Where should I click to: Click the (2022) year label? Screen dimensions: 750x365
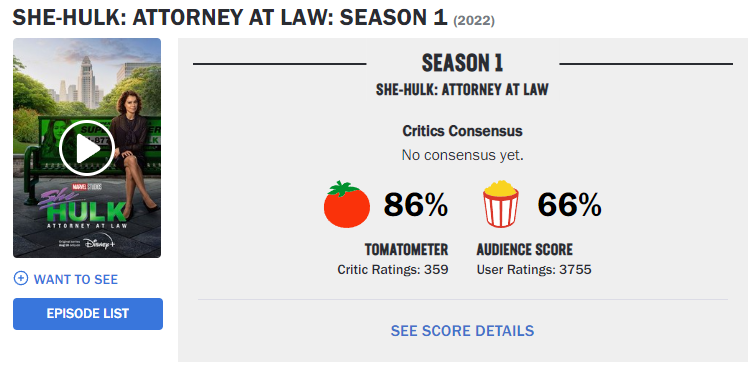point(474,21)
